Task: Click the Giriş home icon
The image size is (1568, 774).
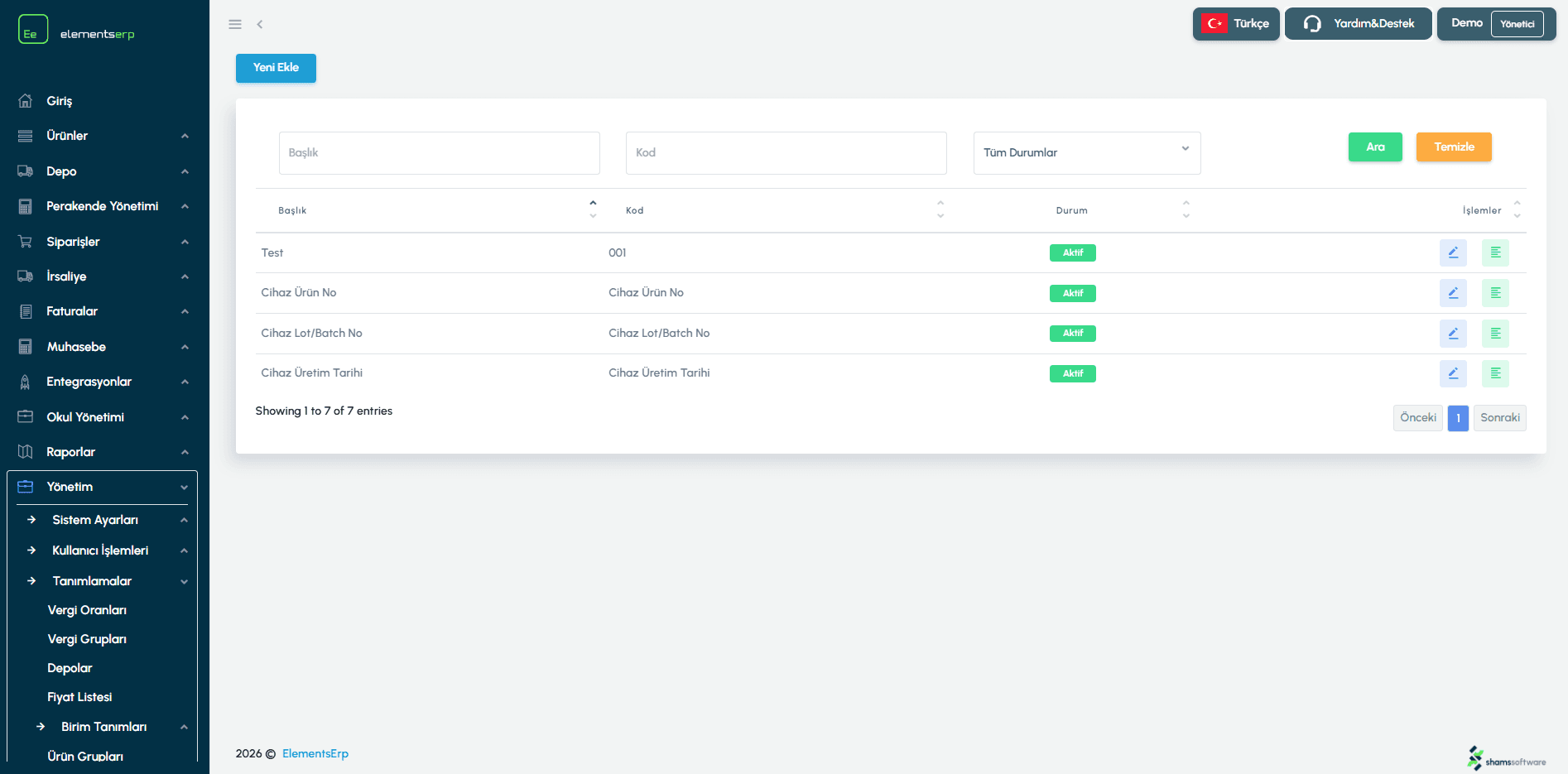Action: 26,101
